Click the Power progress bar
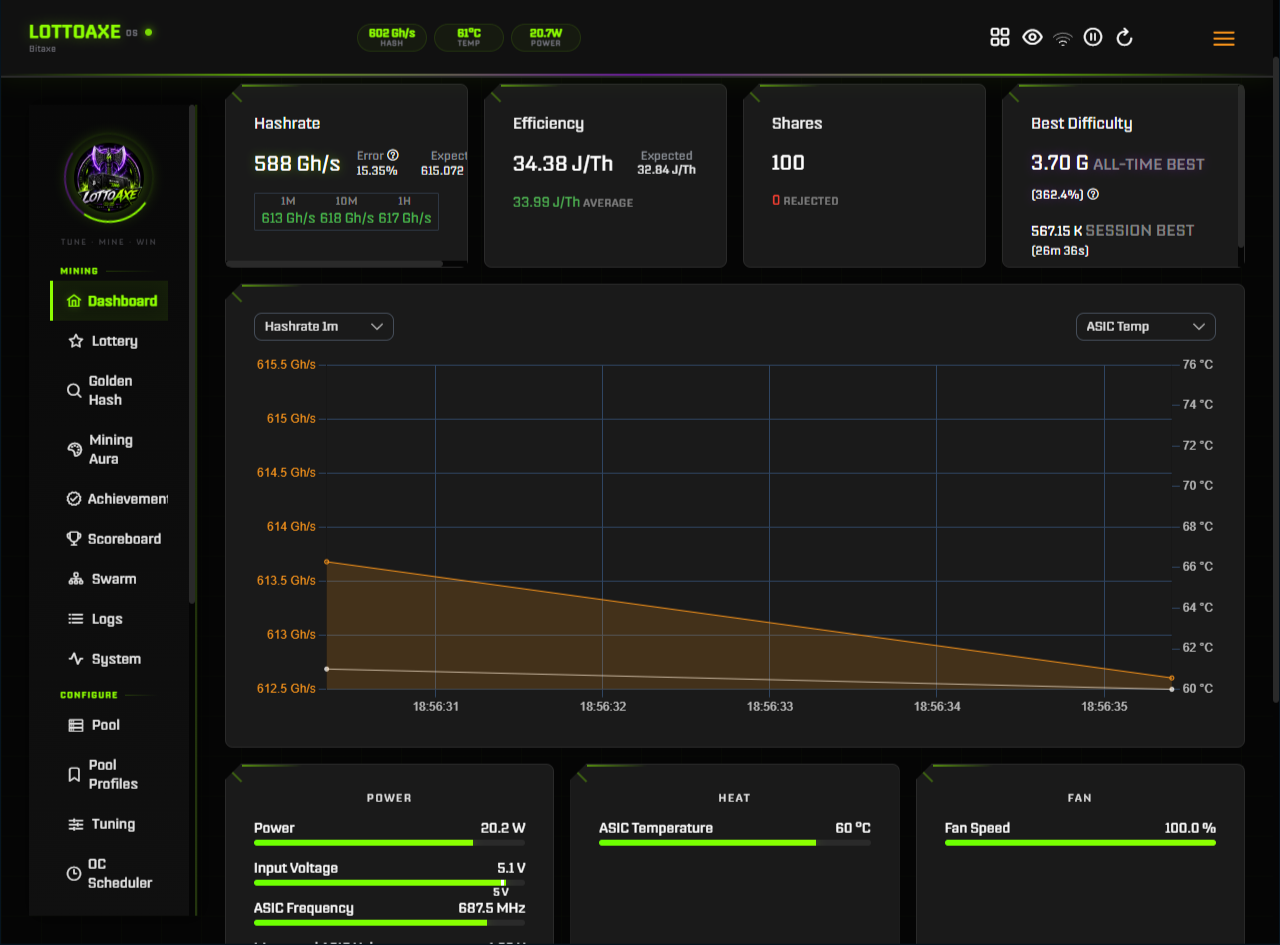The width and height of the screenshot is (1280, 945). [389, 843]
